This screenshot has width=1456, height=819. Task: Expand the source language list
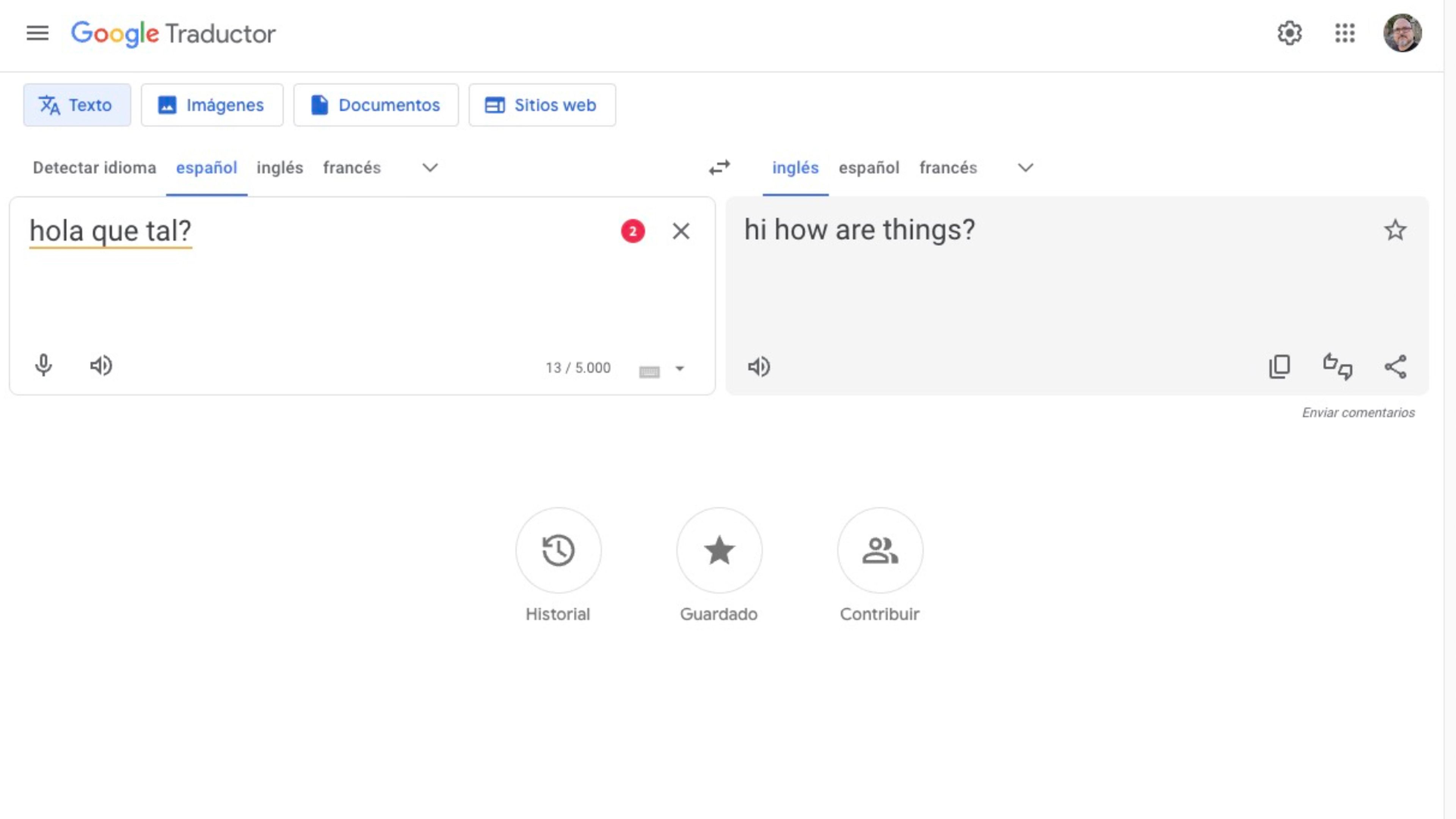(430, 168)
